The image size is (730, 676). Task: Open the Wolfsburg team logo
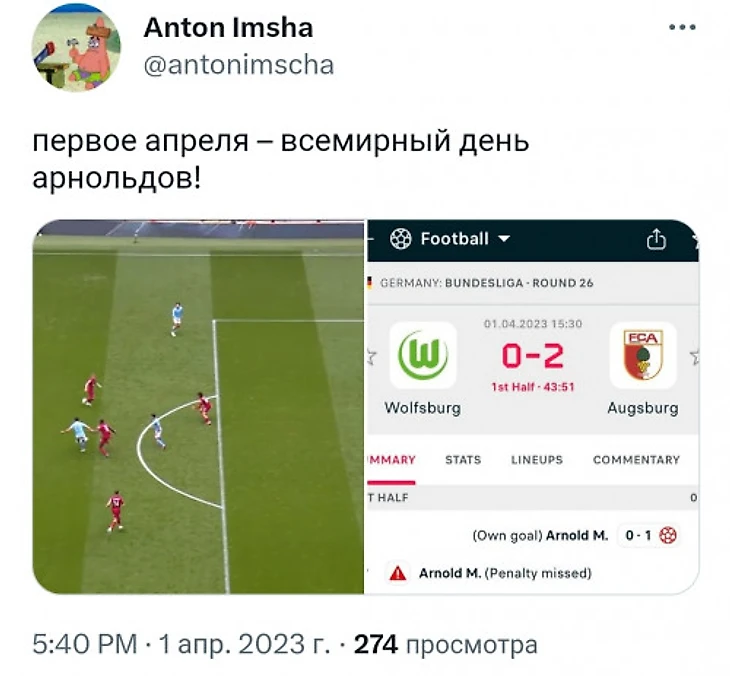[423, 355]
